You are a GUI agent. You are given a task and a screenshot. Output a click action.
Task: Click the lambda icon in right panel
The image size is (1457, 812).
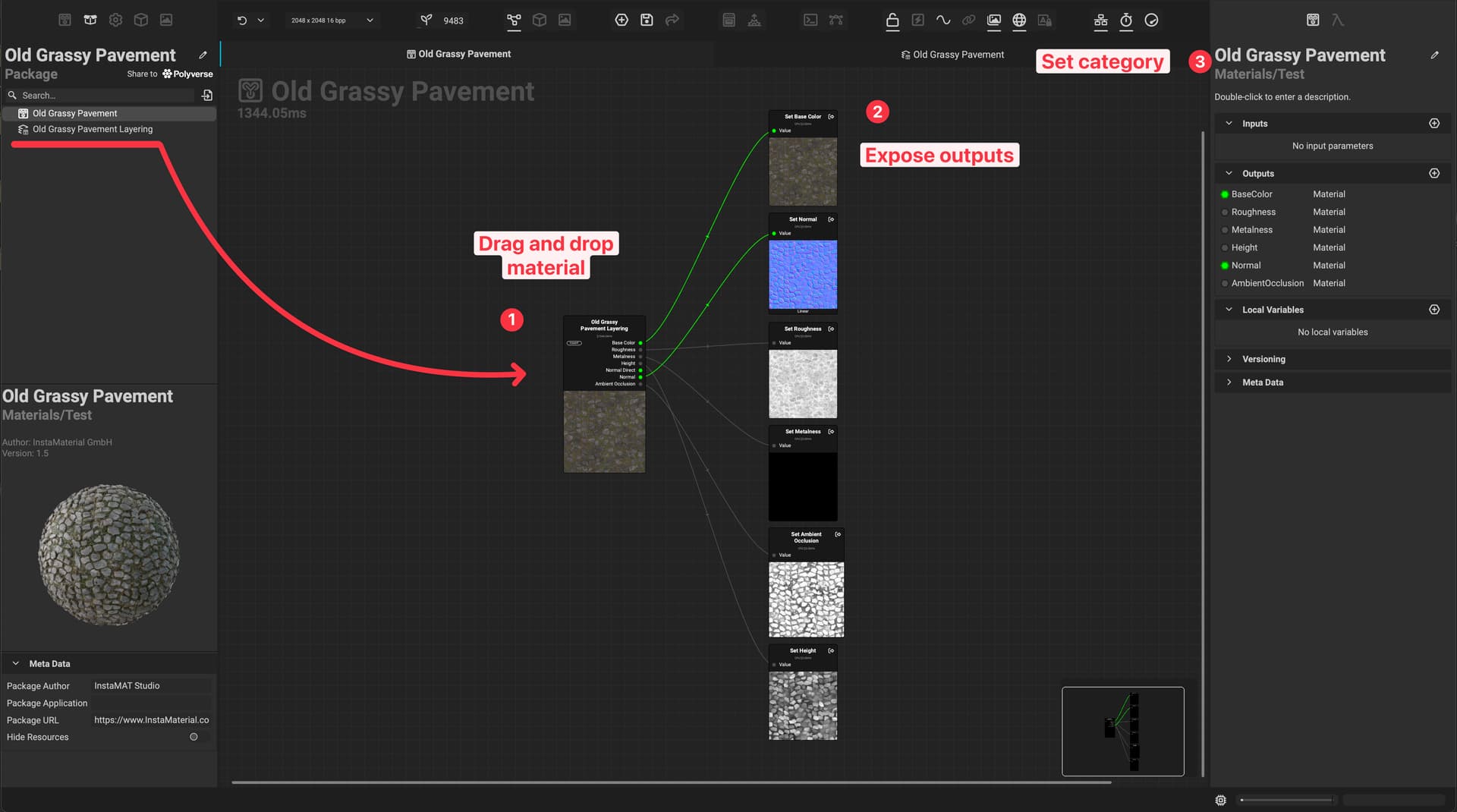pyautogui.click(x=1338, y=20)
